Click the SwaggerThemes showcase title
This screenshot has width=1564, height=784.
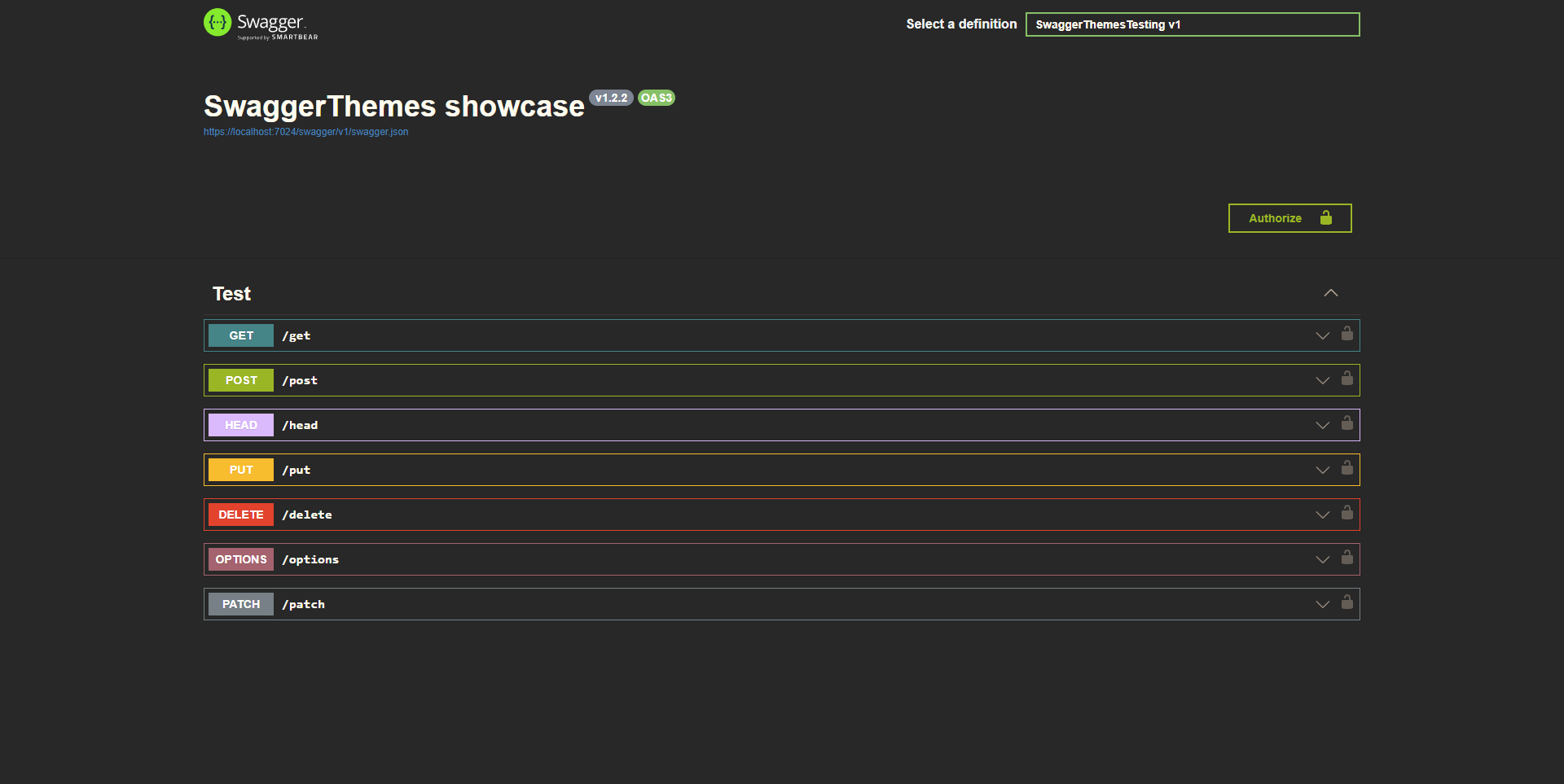coord(394,107)
